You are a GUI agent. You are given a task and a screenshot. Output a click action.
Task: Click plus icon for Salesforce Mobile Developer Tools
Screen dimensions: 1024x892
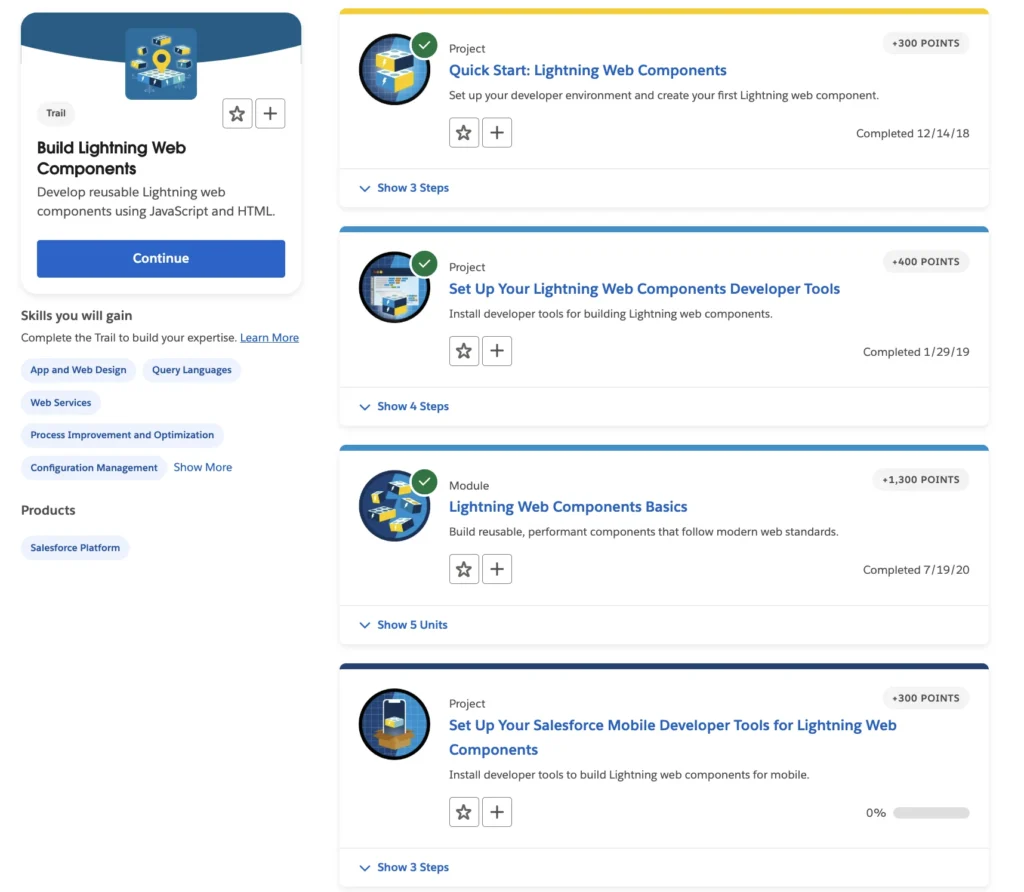tap(497, 812)
